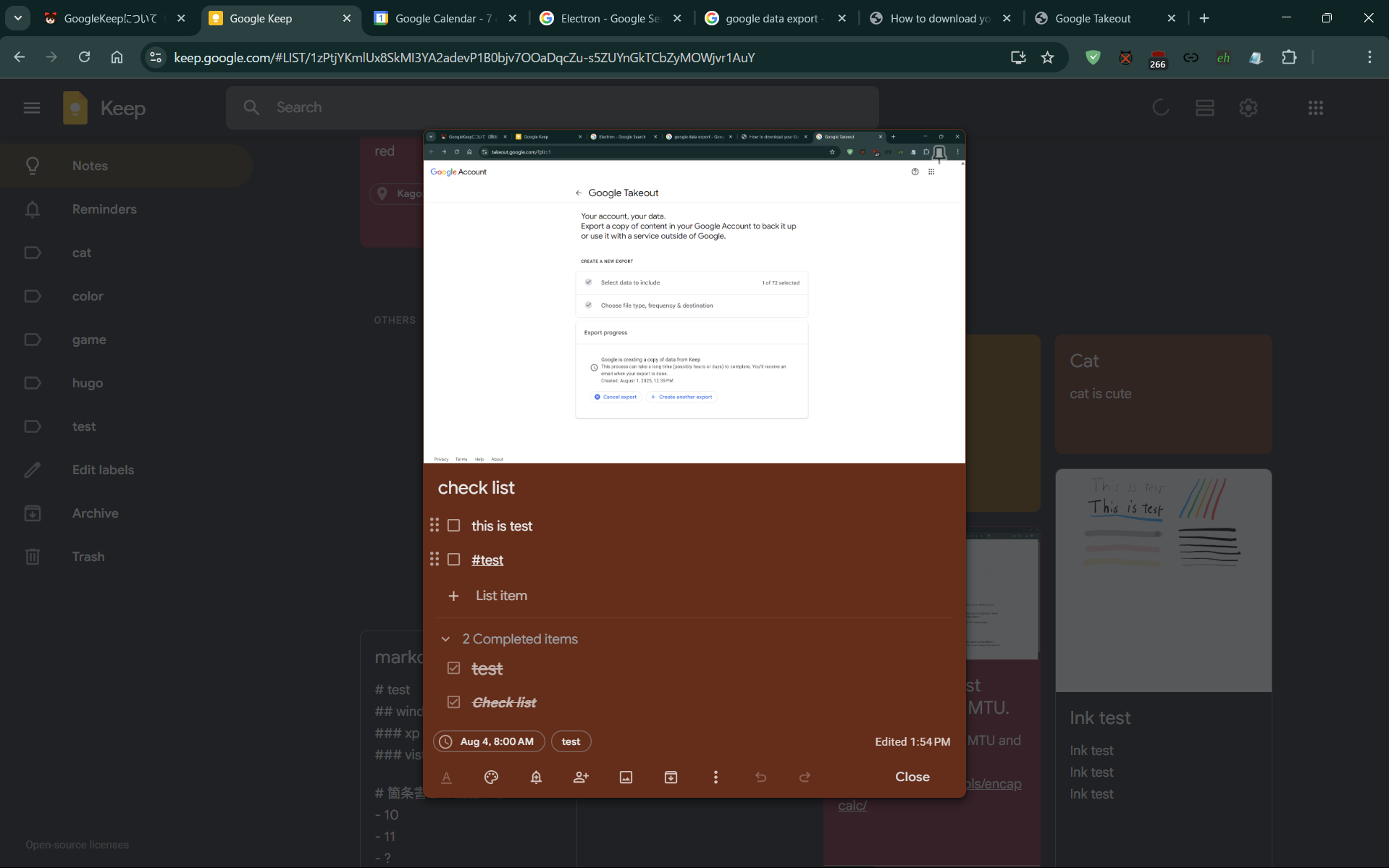Click the test label chip on note
The width and height of the screenshot is (1389, 868).
point(571,741)
